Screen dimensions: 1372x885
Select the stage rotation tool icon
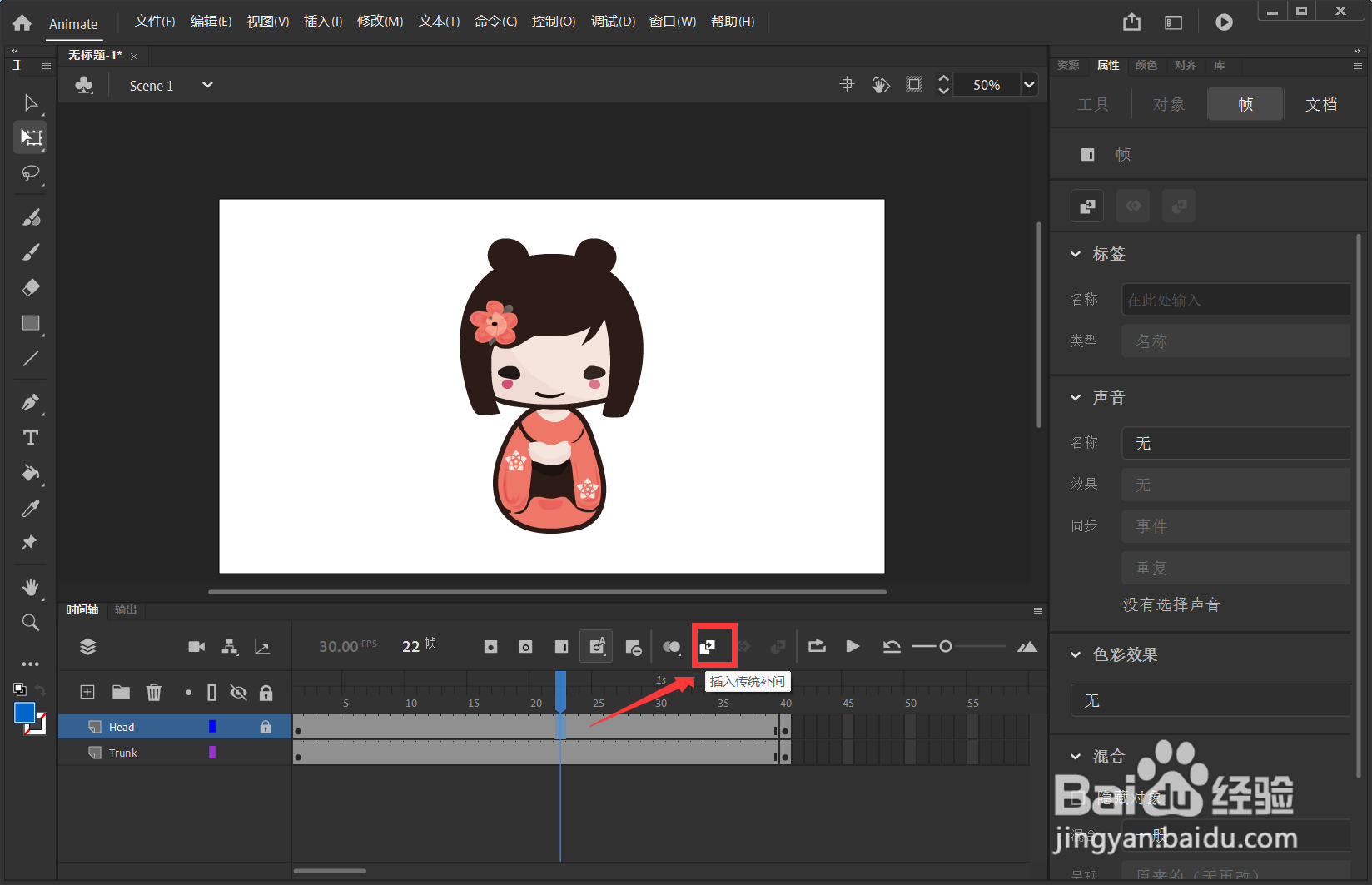[x=881, y=84]
